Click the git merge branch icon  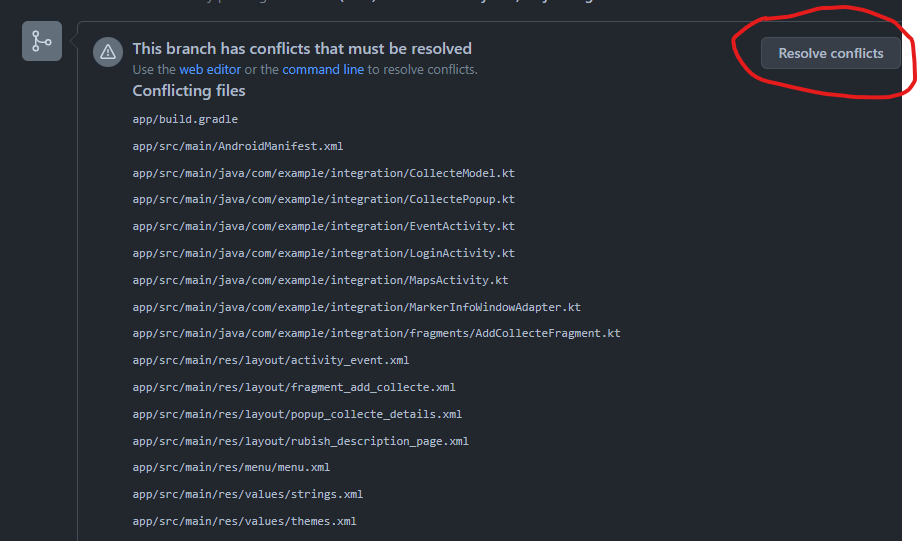coord(42,41)
